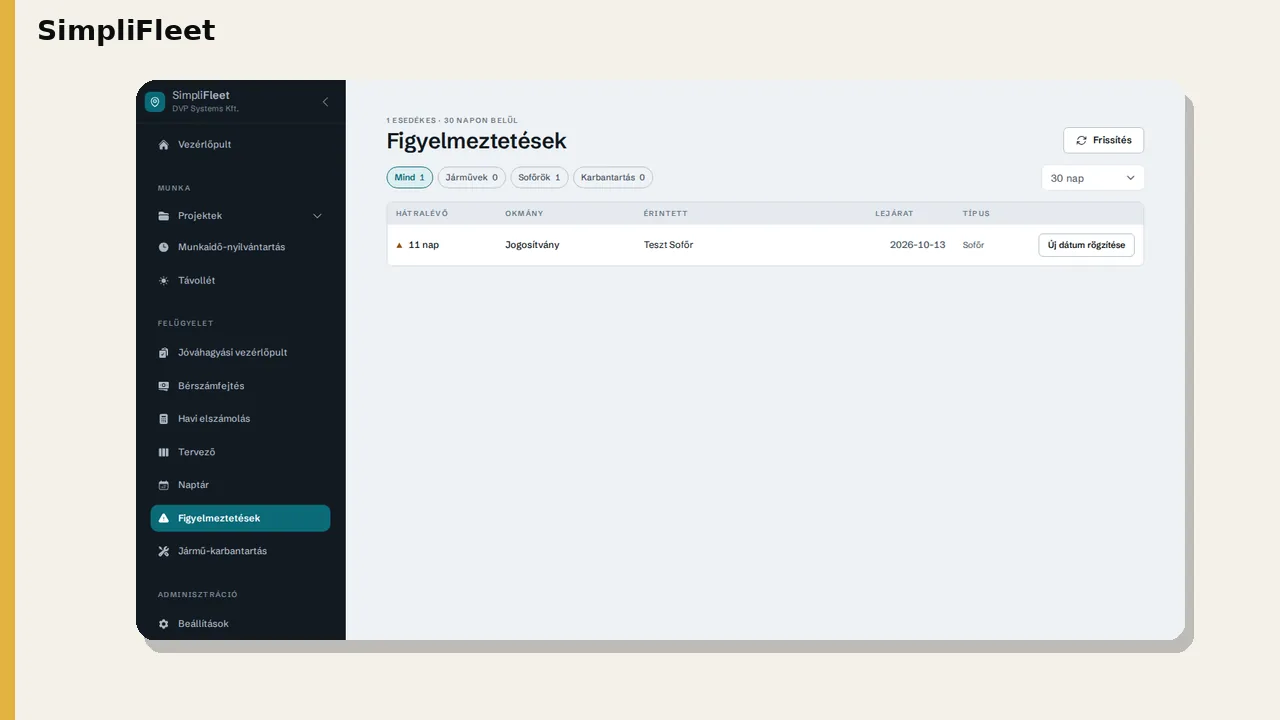The height and width of the screenshot is (720, 1280).
Task: Click the LEJÁRAT column header
Action: pos(894,214)
